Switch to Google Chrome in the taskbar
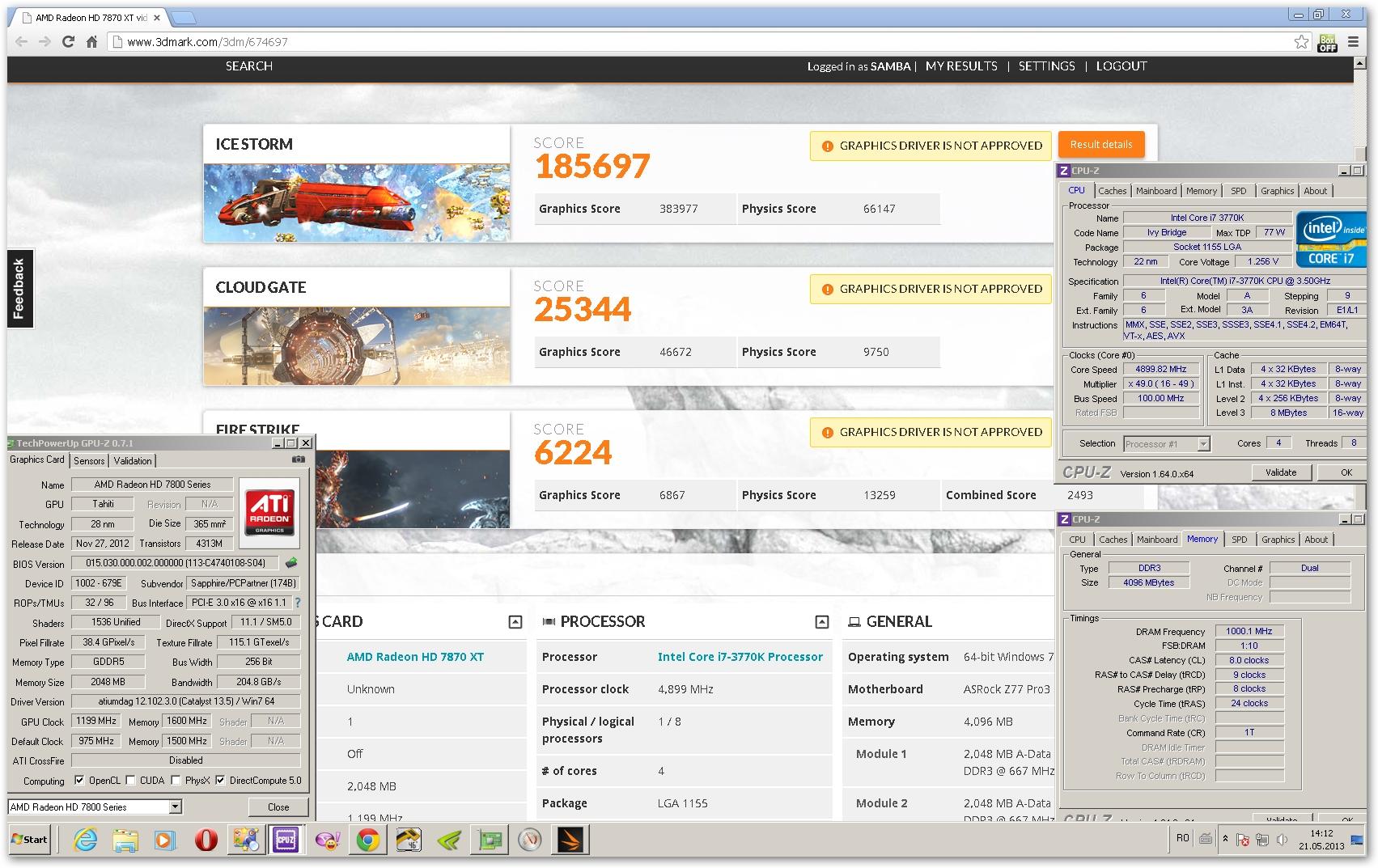This screenshot has height=868, width=1378. click(x=367, y=840)
